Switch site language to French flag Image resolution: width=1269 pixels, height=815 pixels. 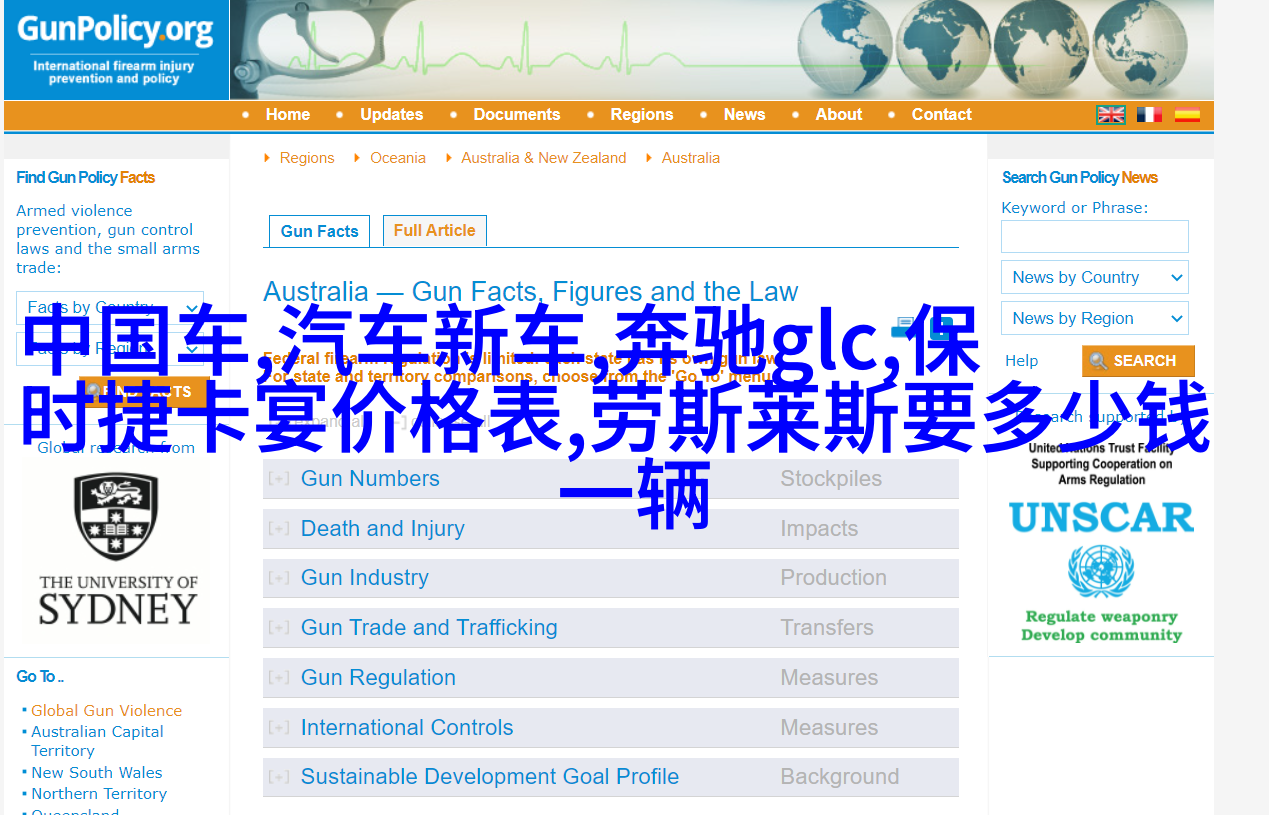(1149, 115)
